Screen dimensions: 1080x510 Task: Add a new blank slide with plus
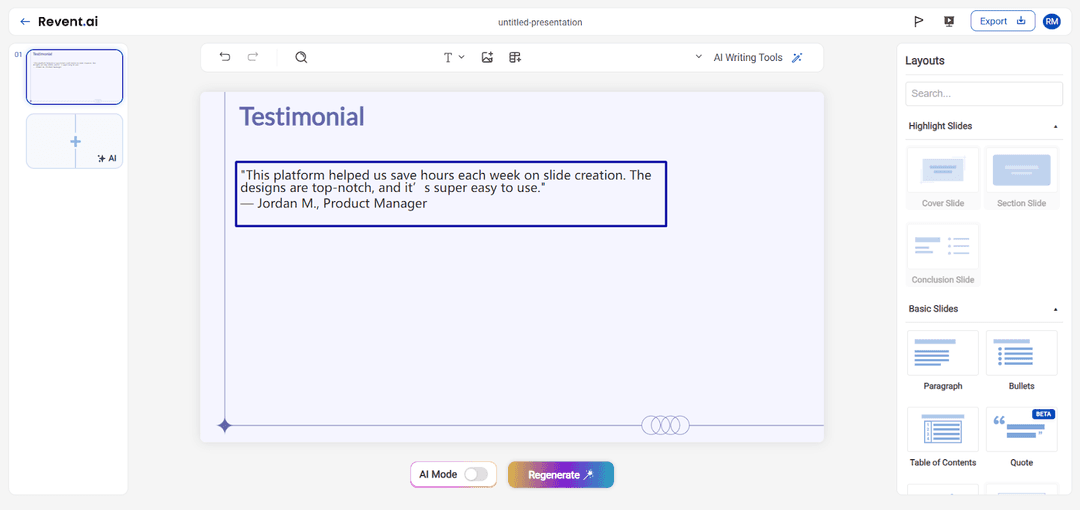[x=75, y=141]
